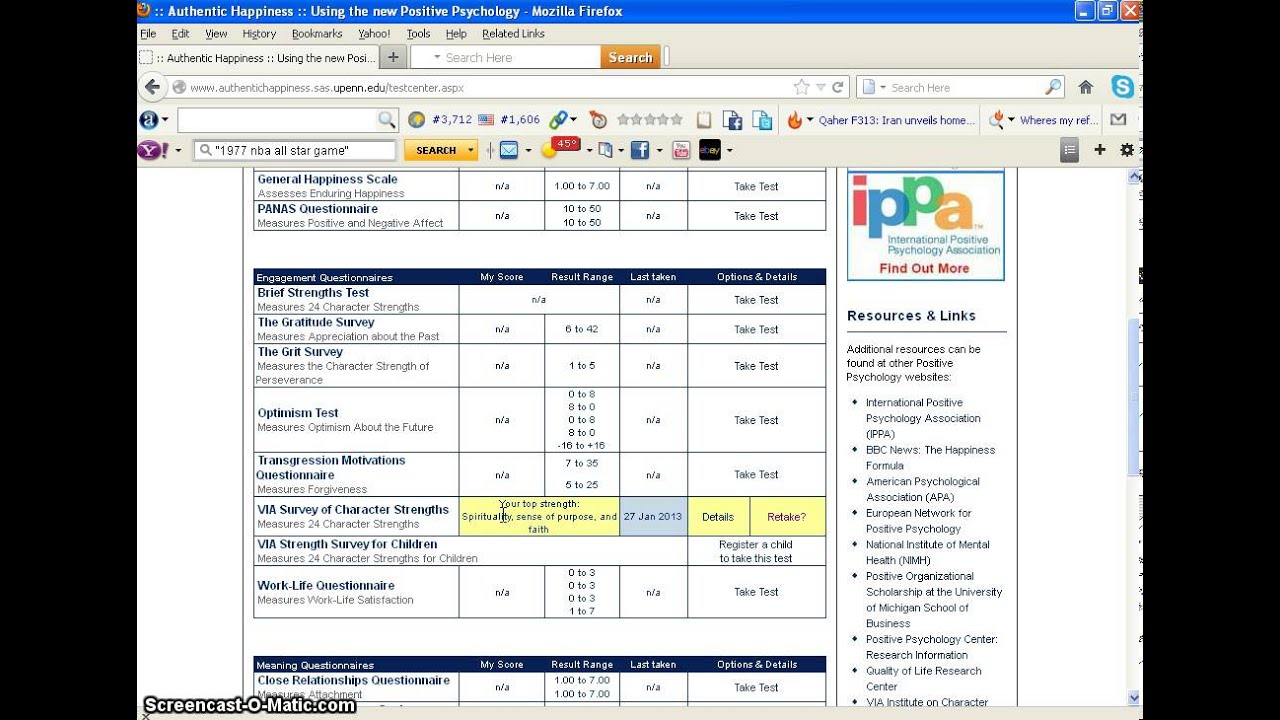Expand the eBay dropdown arrow
Viewport: 1280px width, 720px height.
(x=729, y=151)
